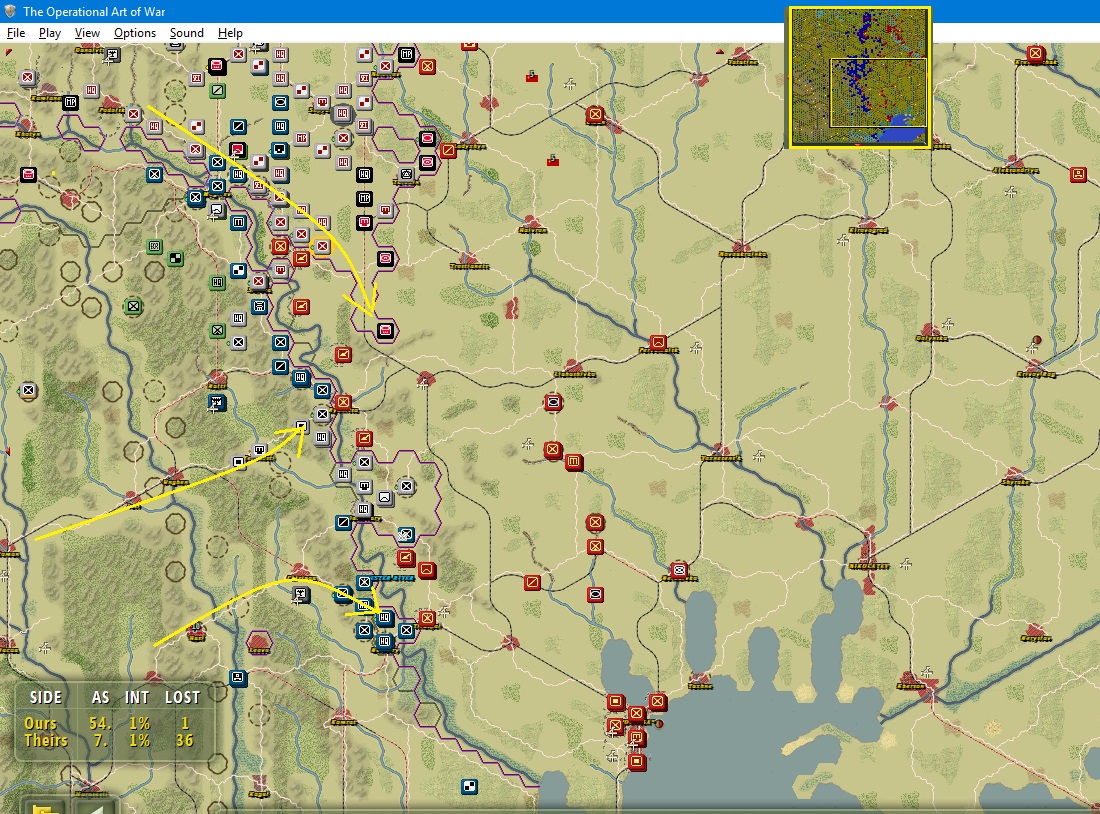Open the View menu

(x=87, y=33)
